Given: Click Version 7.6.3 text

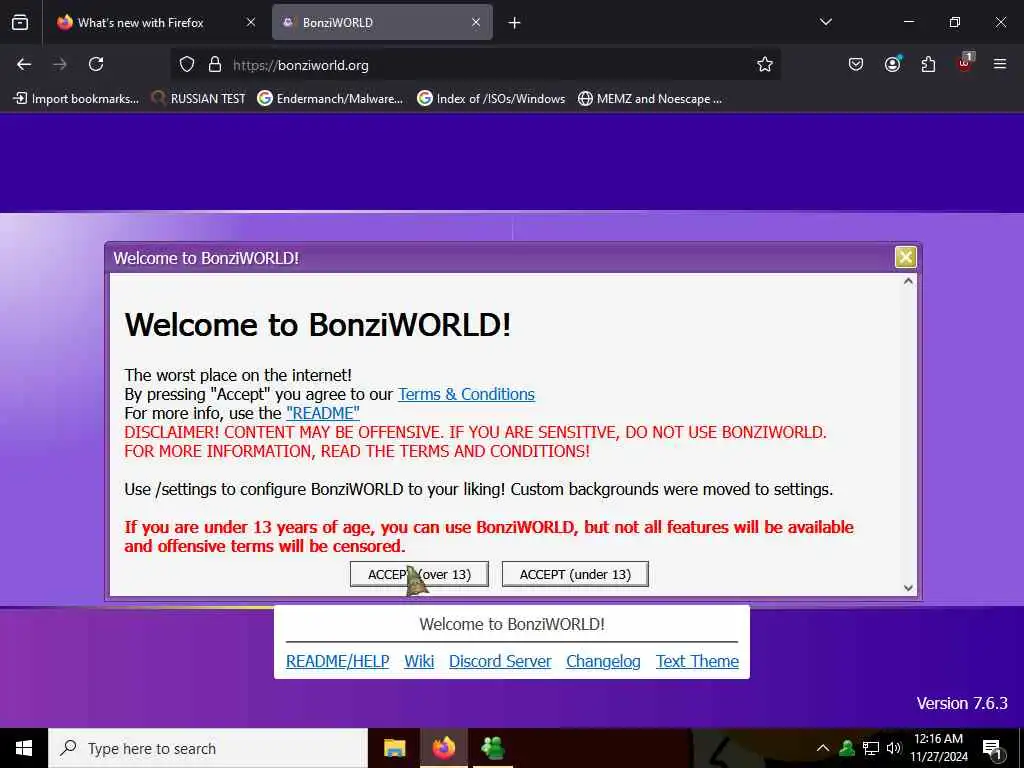Looking at the screenshot, I should point(962,703).
